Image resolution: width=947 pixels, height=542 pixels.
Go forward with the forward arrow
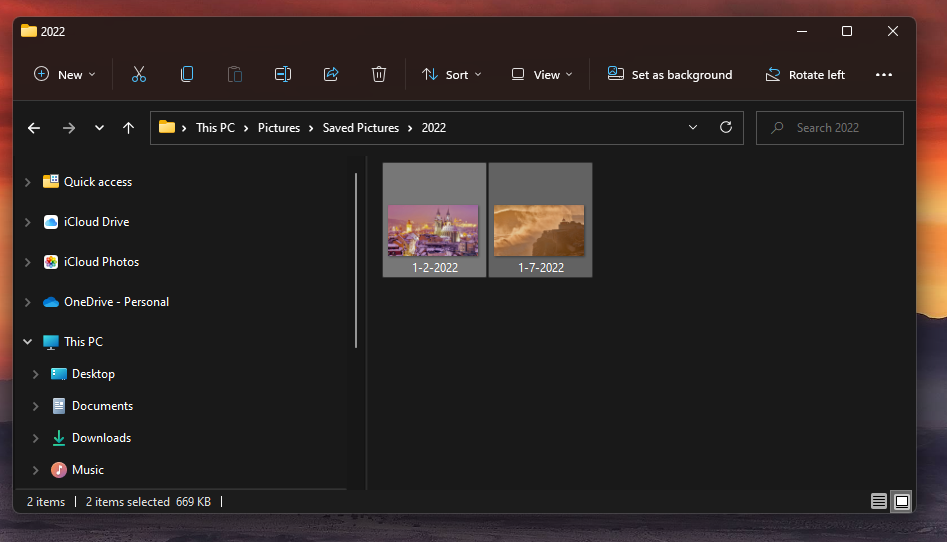tap(69, 127)
